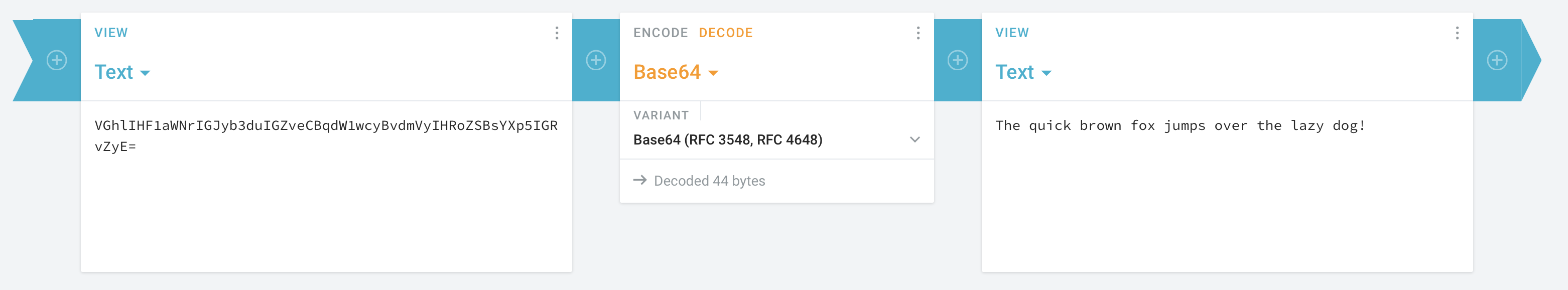The image size is (1568, 290).
Task: Add a brick between Base64 and output View
Action: click(x=957, y=60)
